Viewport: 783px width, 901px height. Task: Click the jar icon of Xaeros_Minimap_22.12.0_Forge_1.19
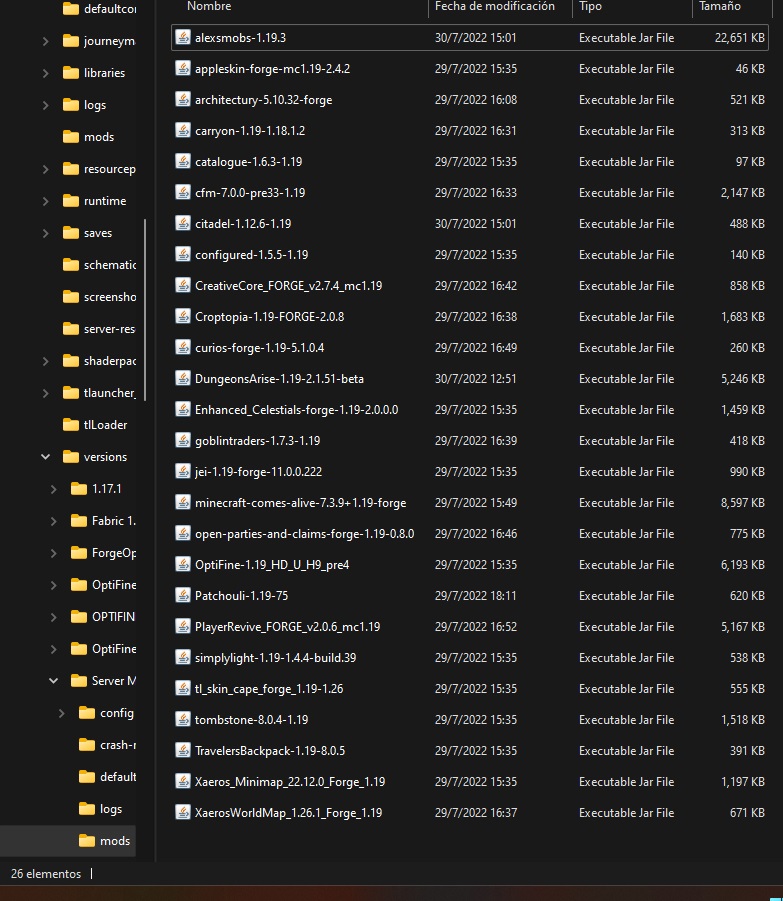point(183,782)
